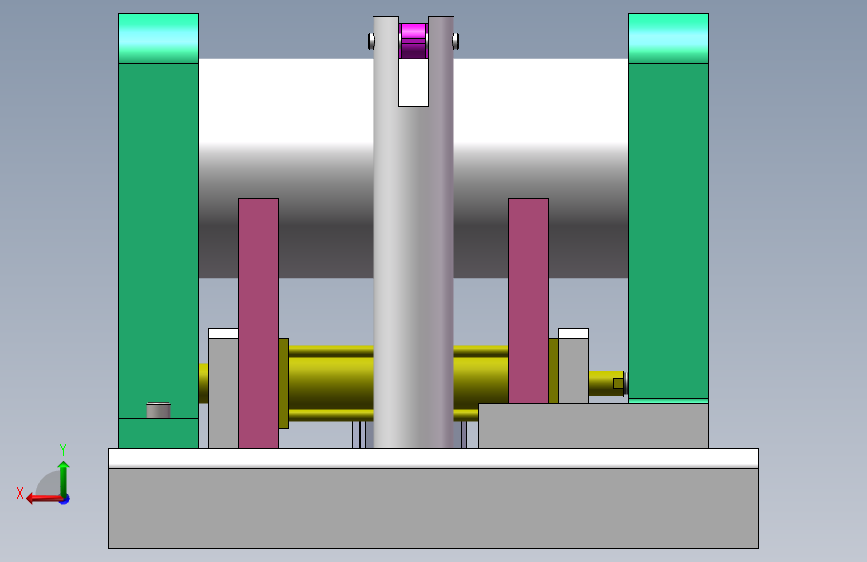Select the left maroon vertical plate
Viewport: 867px width, 562px height.
pos(258,323)
